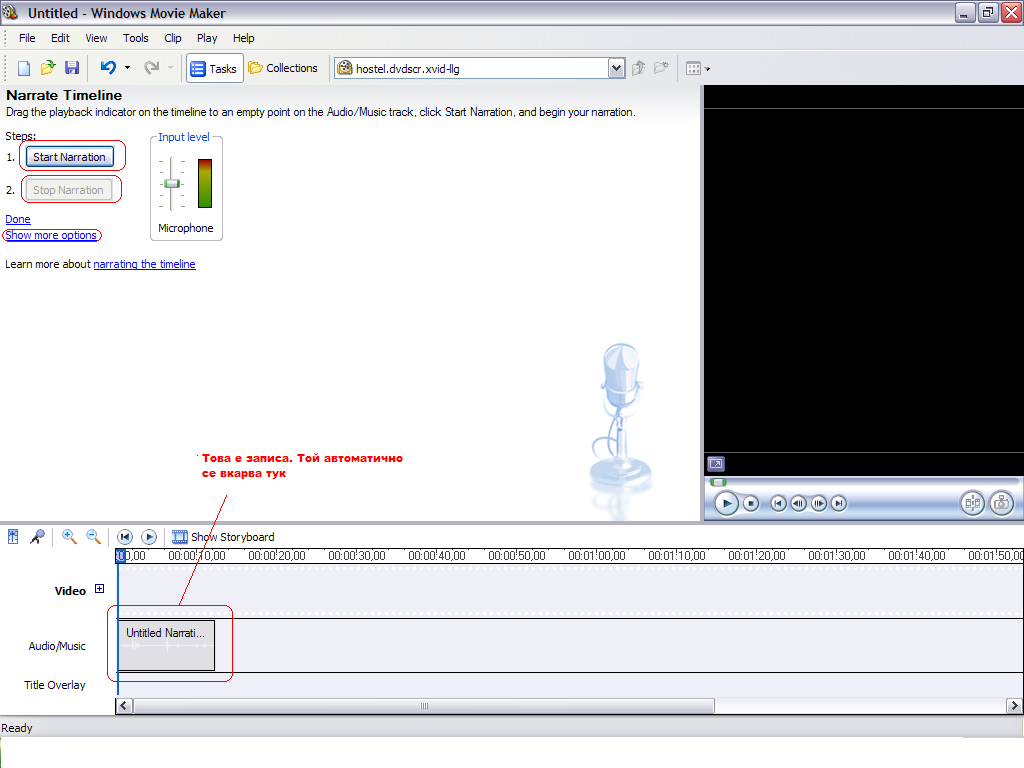The height and width of the screenshot is (768, 1024).
Task: Open the View menu
Action: (x=96, y=38)
